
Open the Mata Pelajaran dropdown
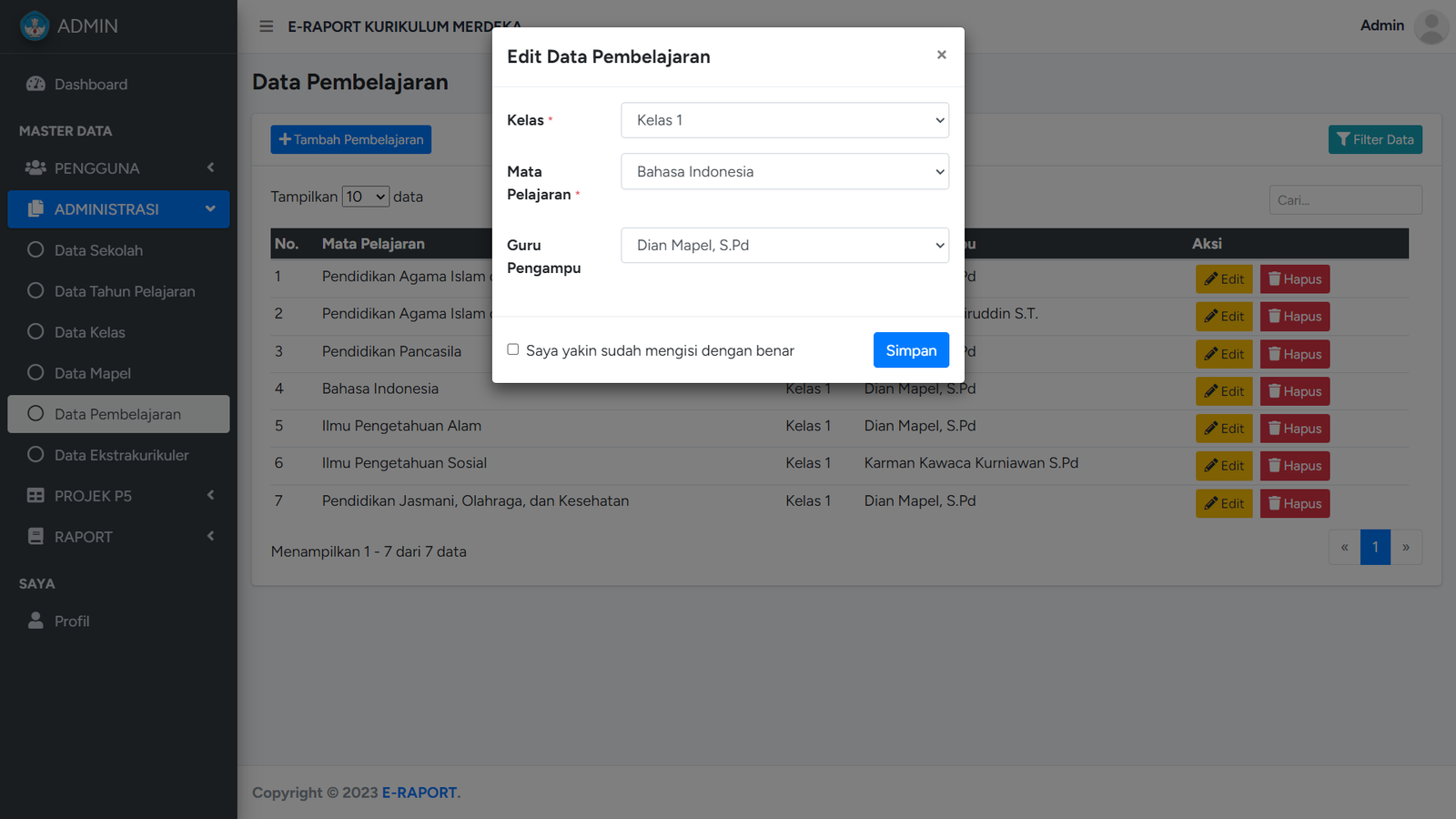(x=784, y=172)
